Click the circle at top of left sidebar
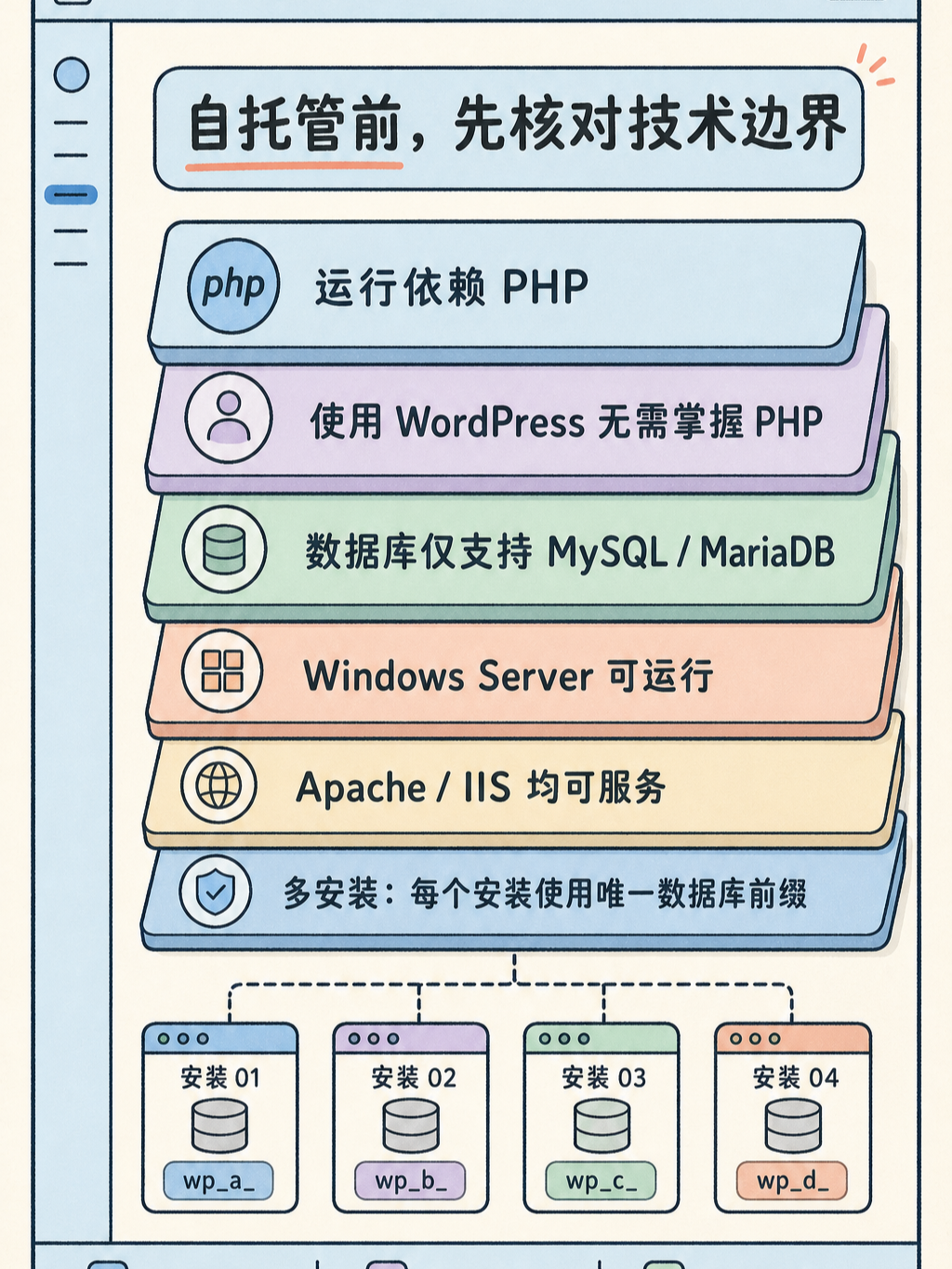This screenshot has height=1269, width=952. coord(72,74)
